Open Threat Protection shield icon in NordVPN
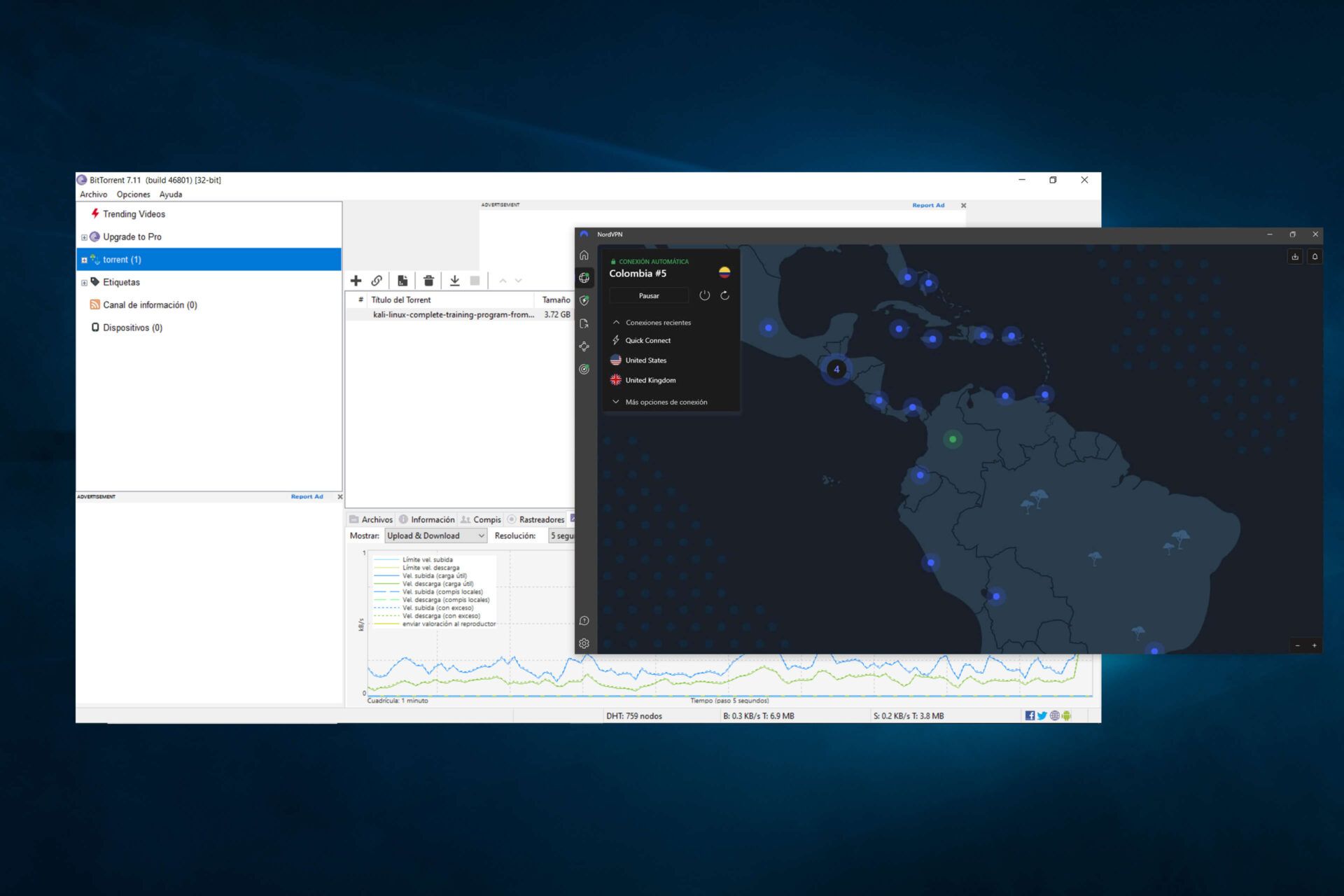 pyautogui.click(x=584, y=300)
